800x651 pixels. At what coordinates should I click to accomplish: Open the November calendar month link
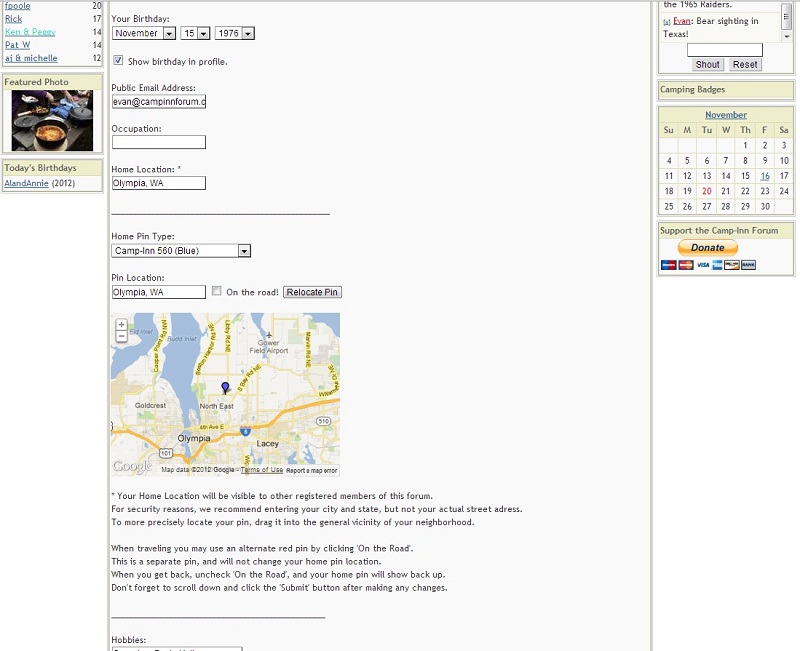(x=725, y=115)
